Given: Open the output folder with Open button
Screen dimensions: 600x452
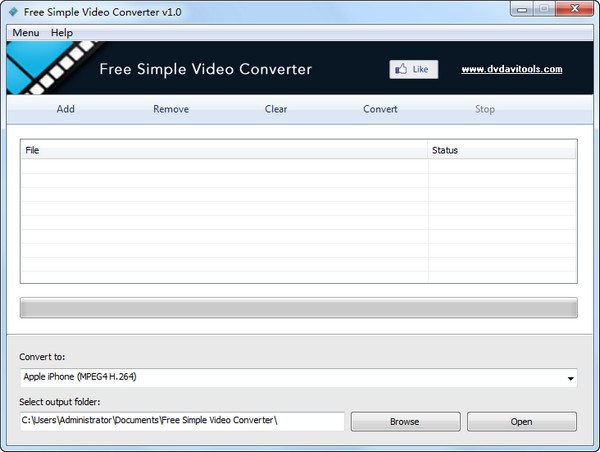Looking at the screenshot, I should 521,421.
